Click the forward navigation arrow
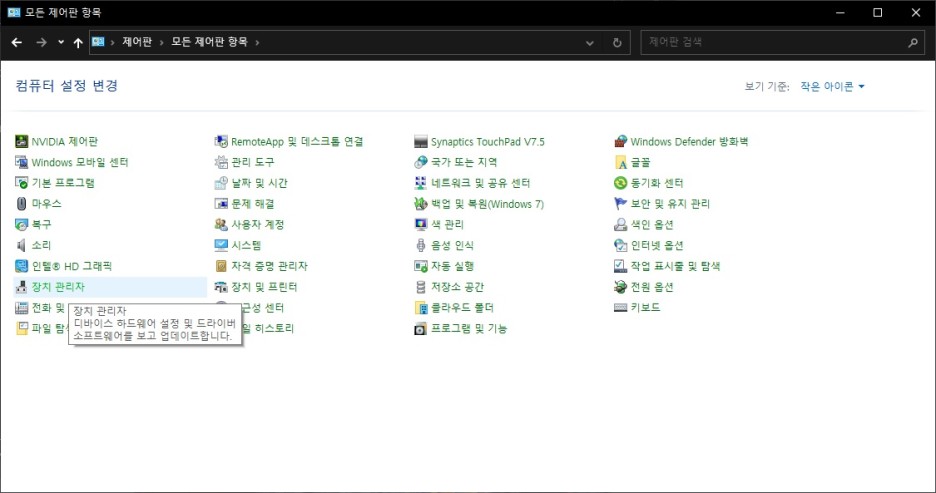 click(x=41, y=42)
